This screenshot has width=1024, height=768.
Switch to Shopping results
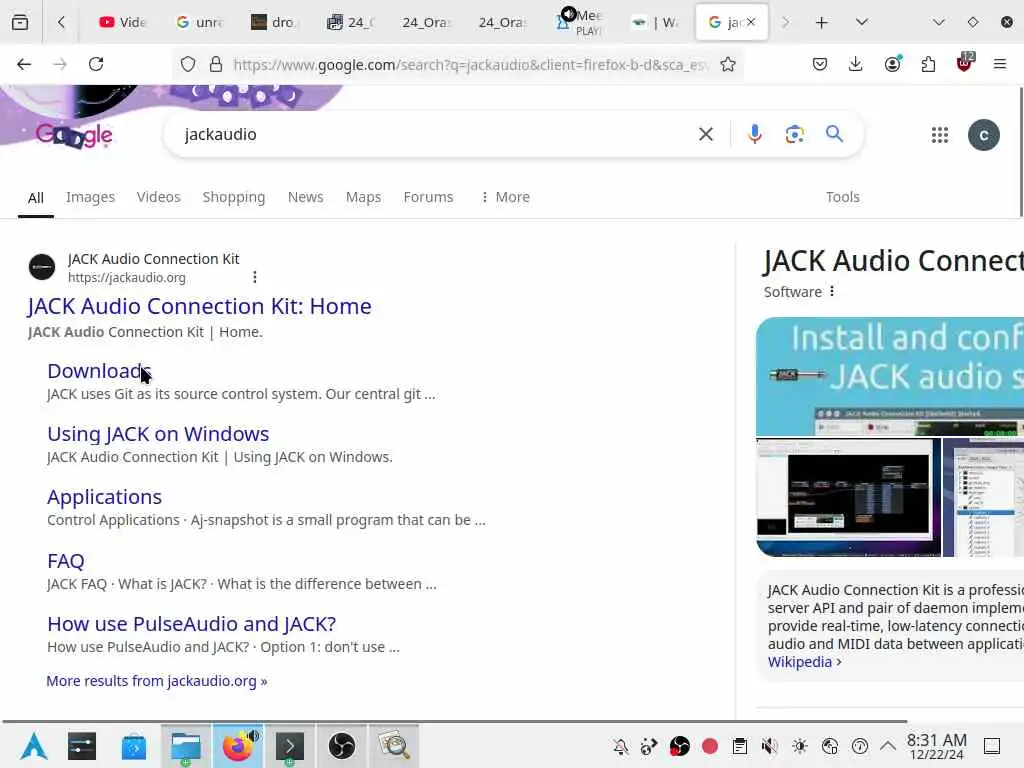[233, 197]
